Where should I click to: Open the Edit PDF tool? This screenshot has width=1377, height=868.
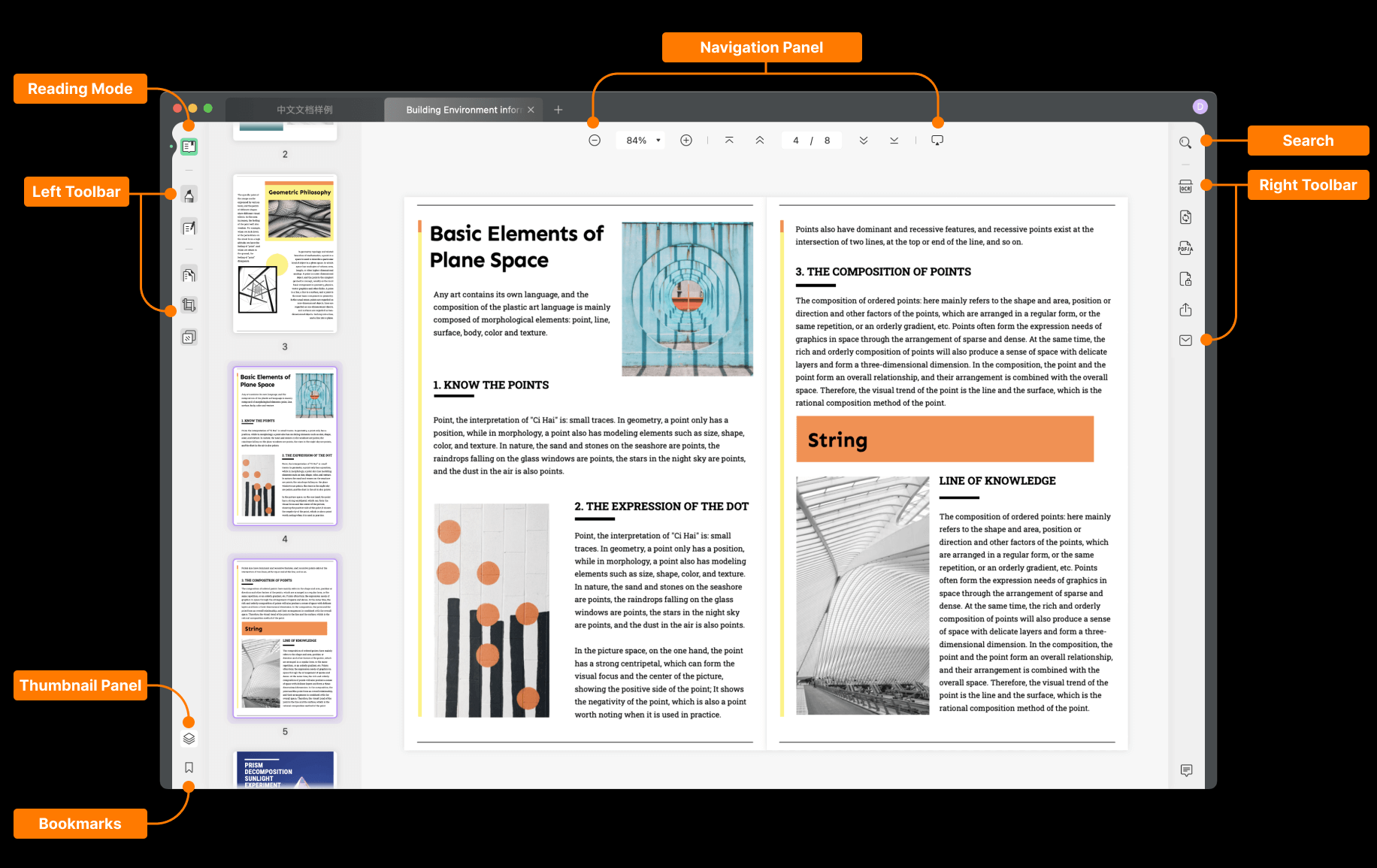(189, 227)
